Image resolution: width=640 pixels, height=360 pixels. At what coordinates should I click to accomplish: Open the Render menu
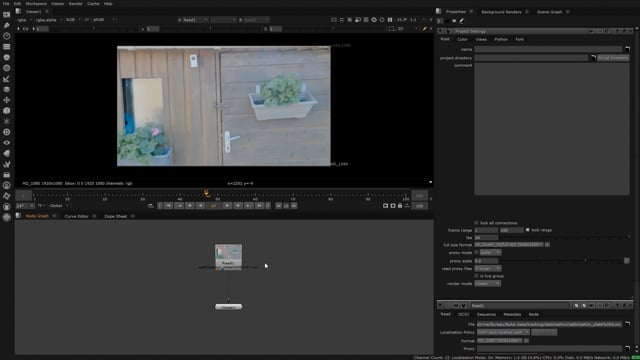[76, 4]
